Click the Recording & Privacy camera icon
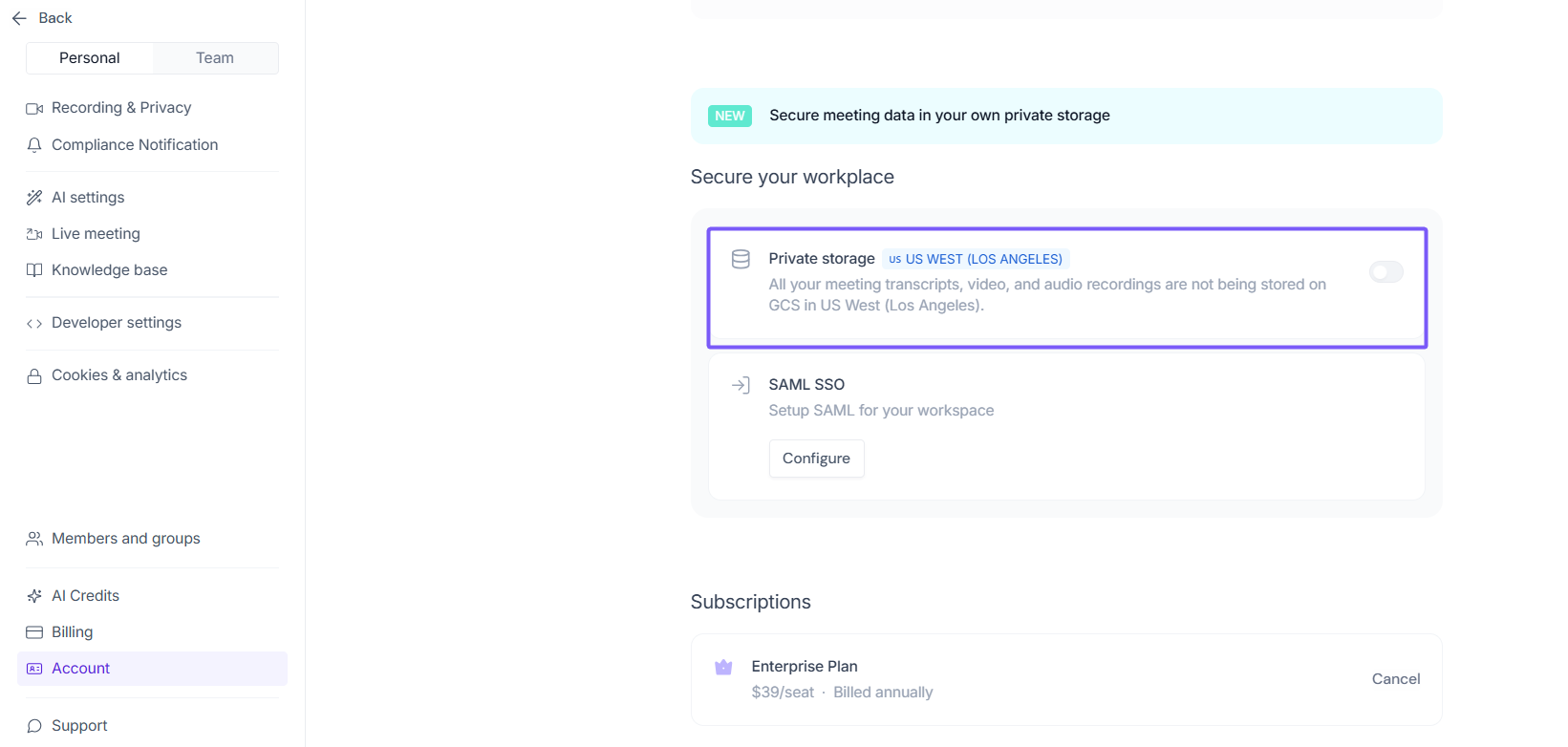Viewport: 1568px width, 747px height. 34,108
